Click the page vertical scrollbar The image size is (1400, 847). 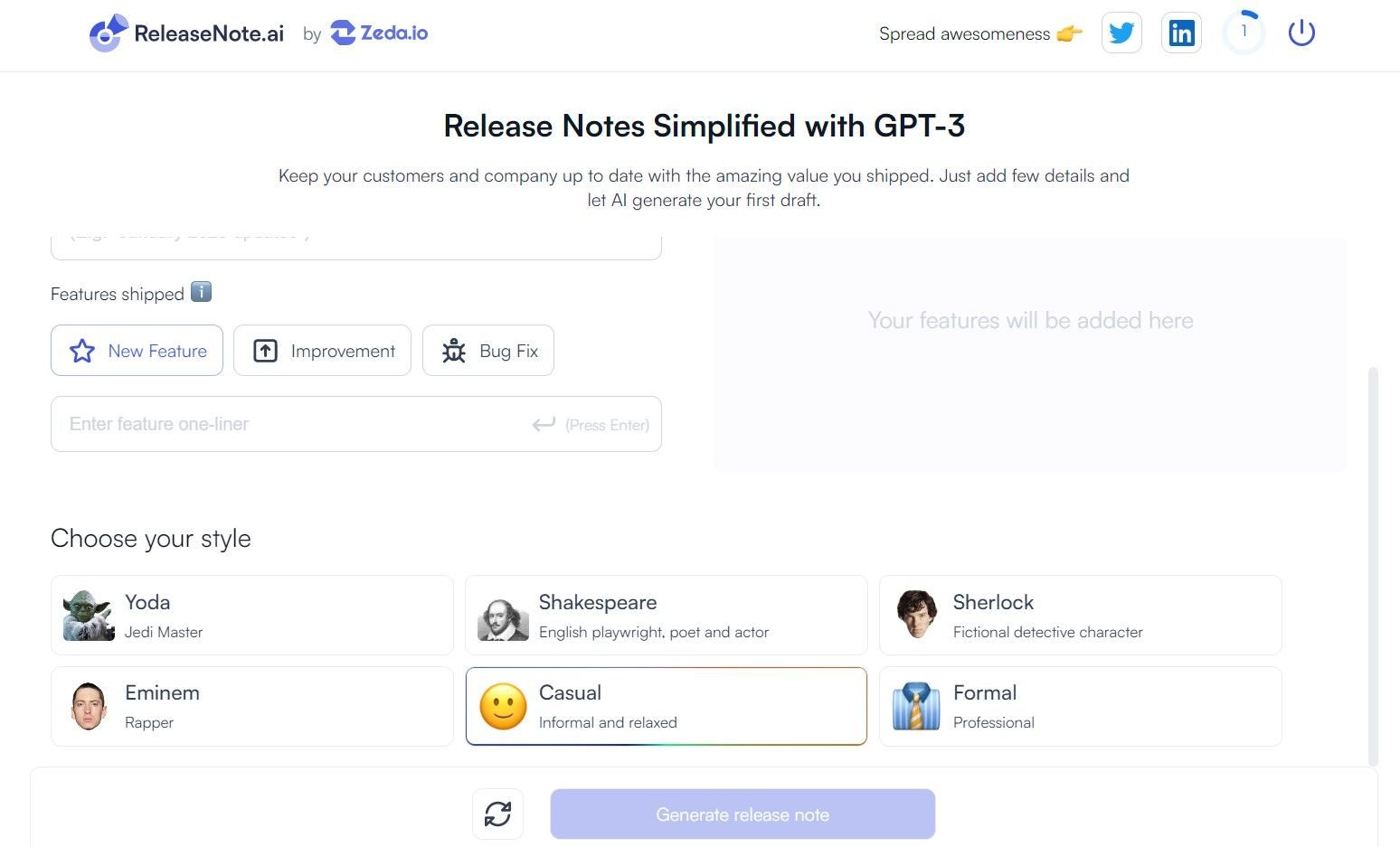[1373, 566]
